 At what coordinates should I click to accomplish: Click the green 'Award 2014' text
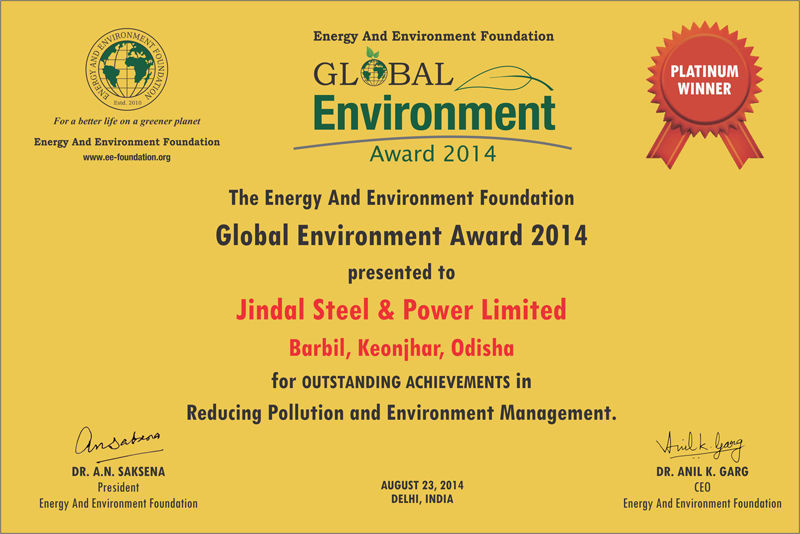(433, 154)
